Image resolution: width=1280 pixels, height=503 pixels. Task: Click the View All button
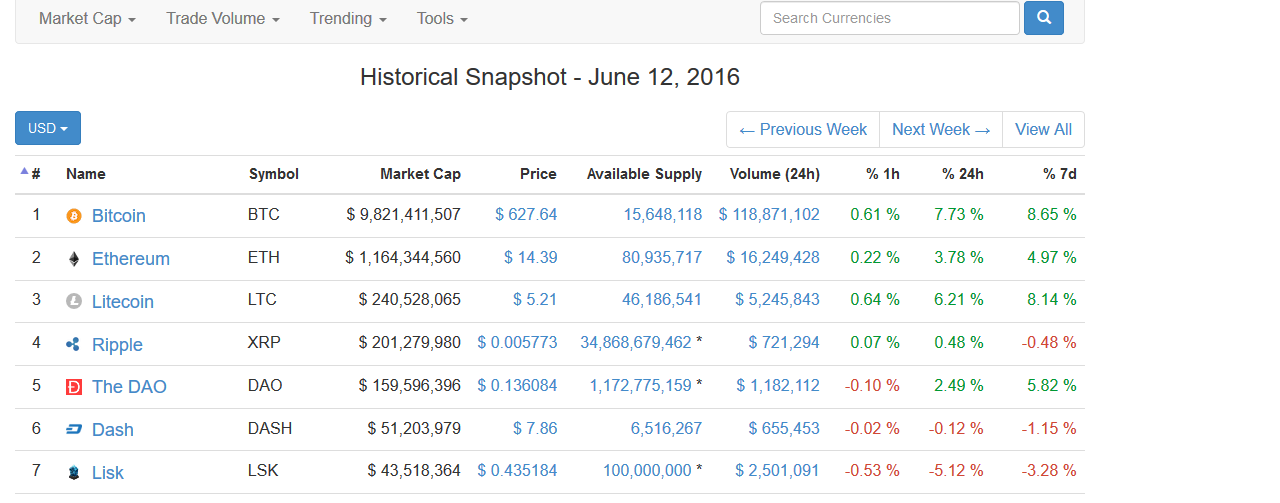pyautogui.click(x=1043, y=130)
